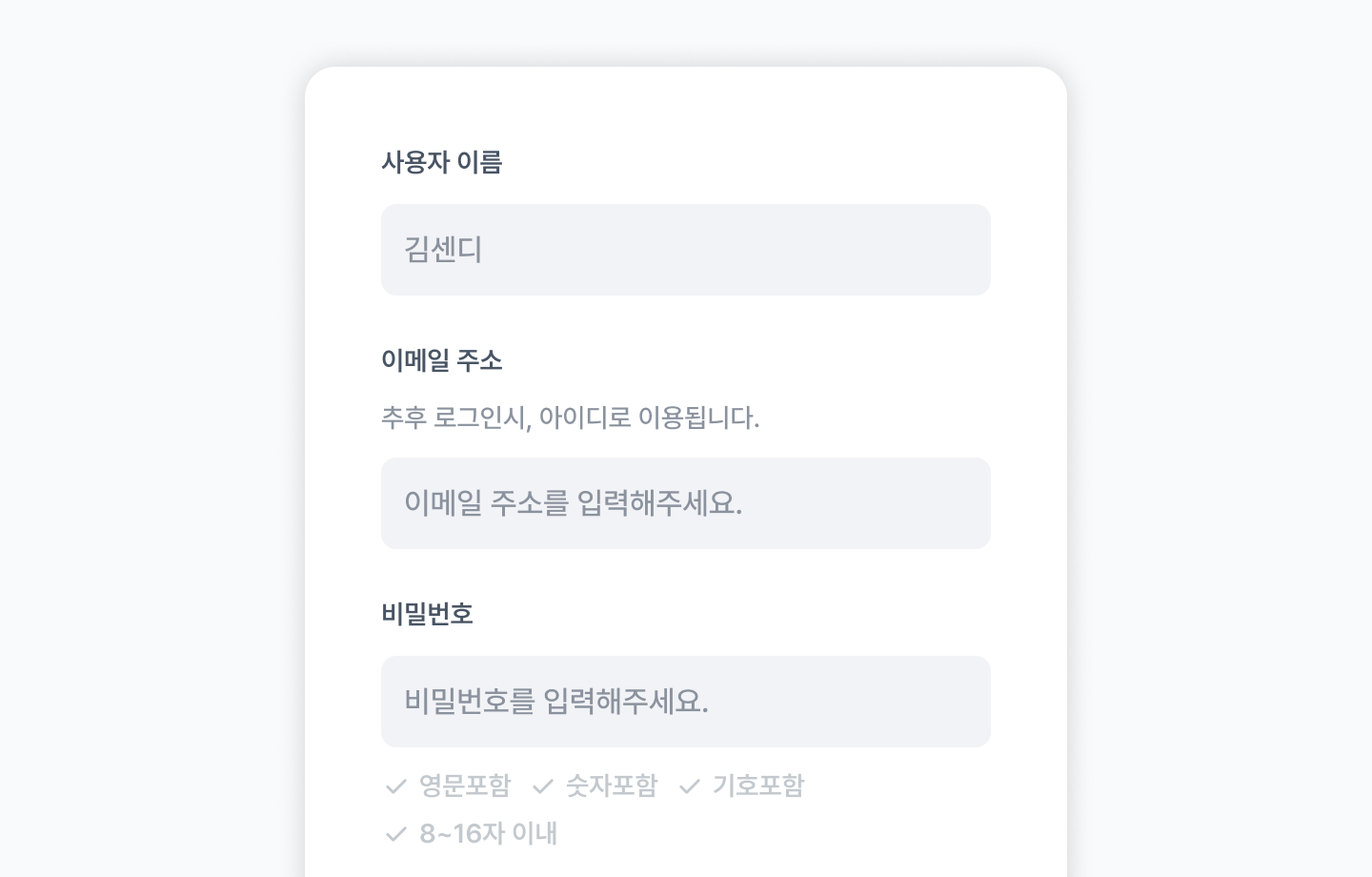Click the 비밀번호 field label

coord(428,614)
